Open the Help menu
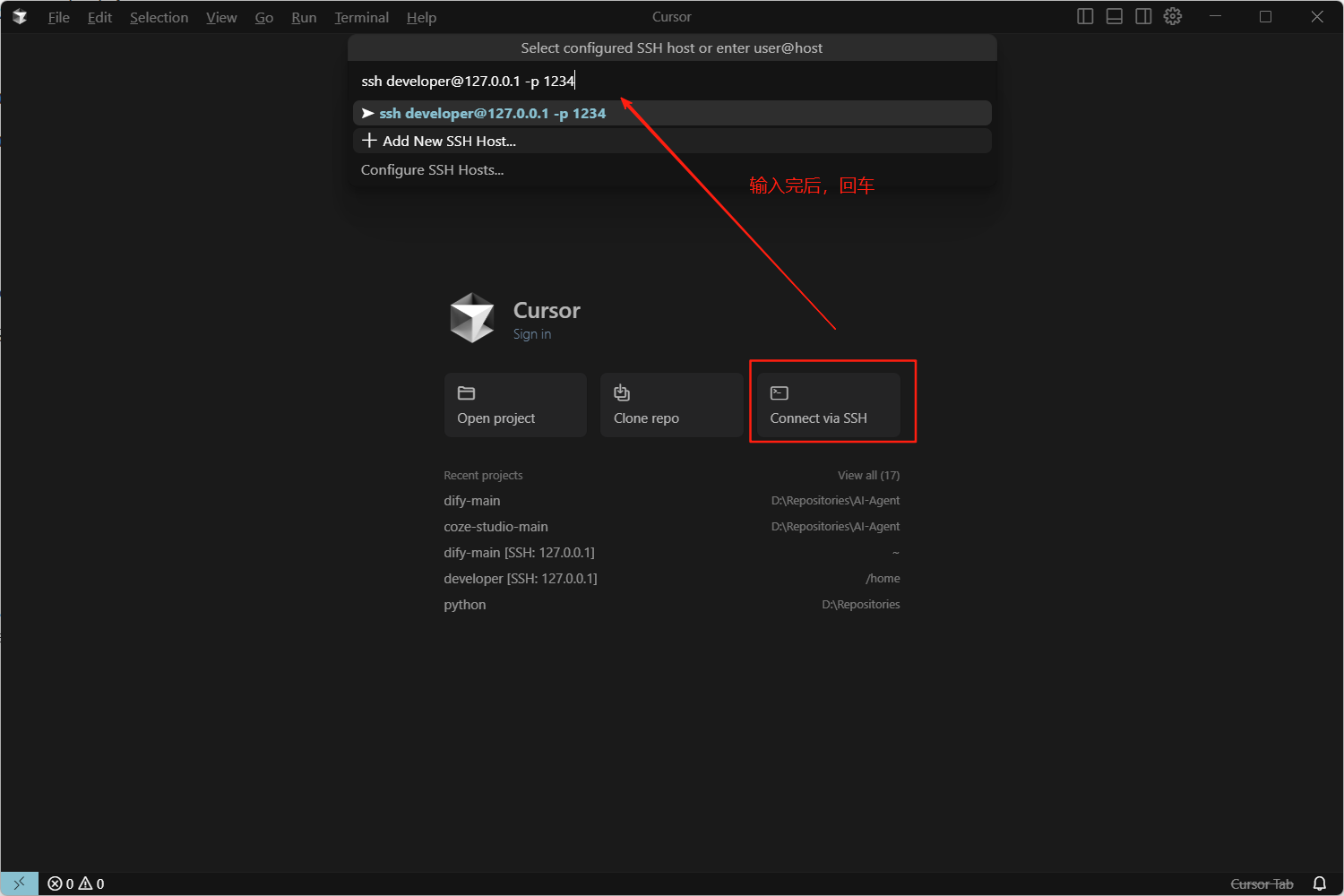This screenshot has height=896, width=1344. 421,17
